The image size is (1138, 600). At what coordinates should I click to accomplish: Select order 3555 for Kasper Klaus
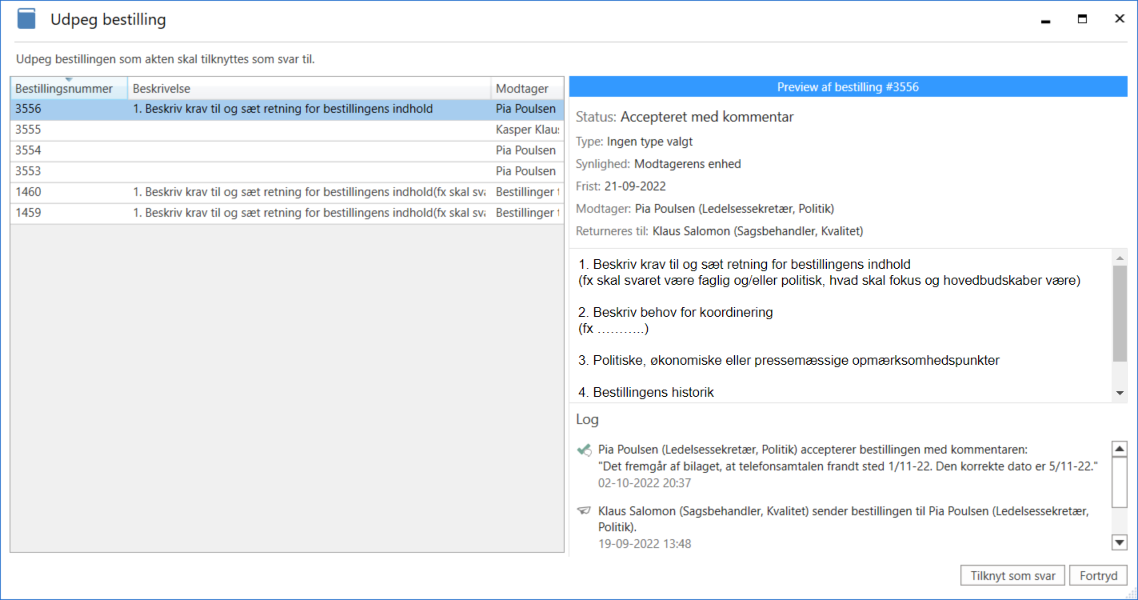coord(286,130)
